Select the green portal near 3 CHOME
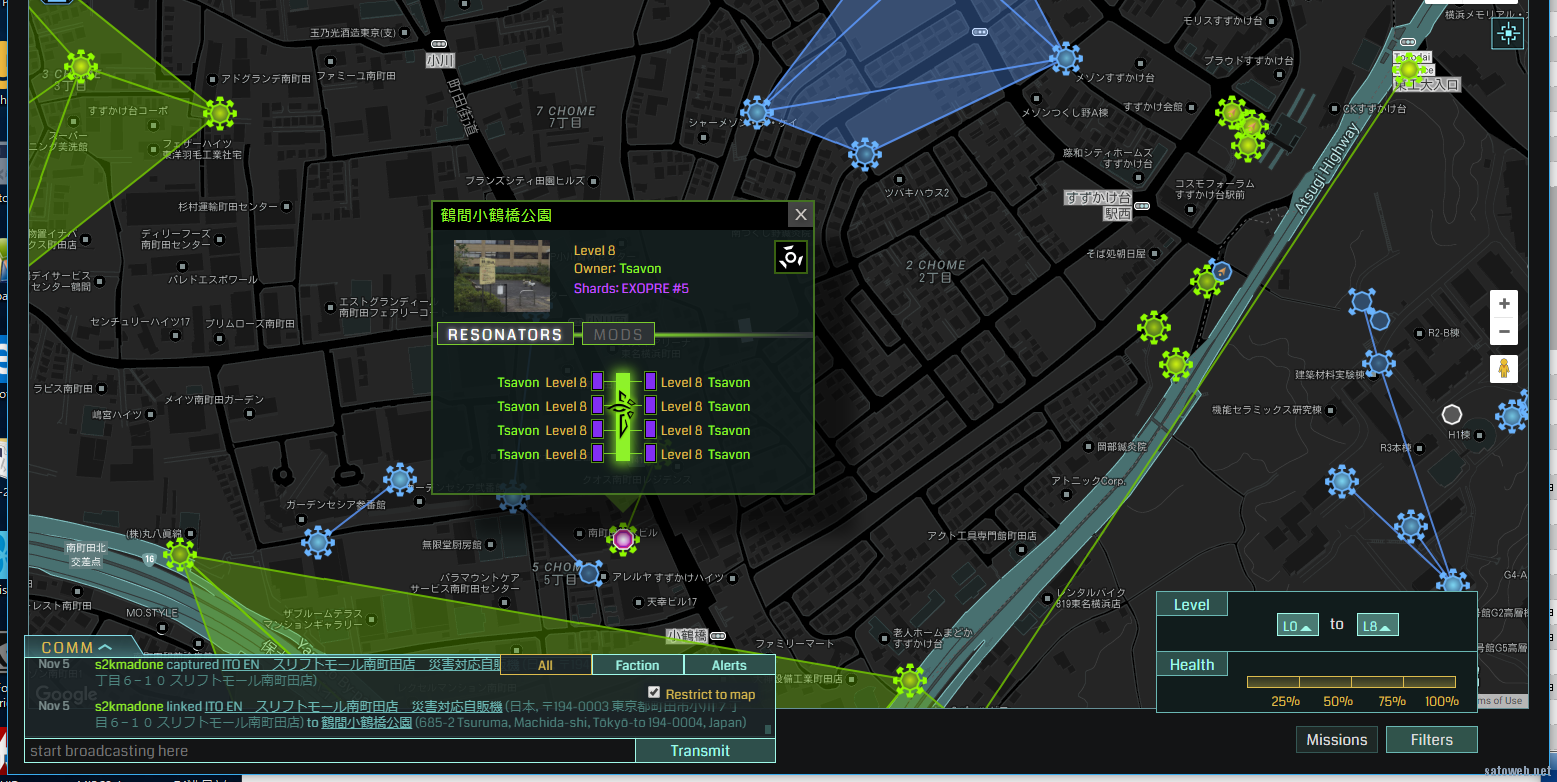The image size is (1557, 782). coord(81,67)
